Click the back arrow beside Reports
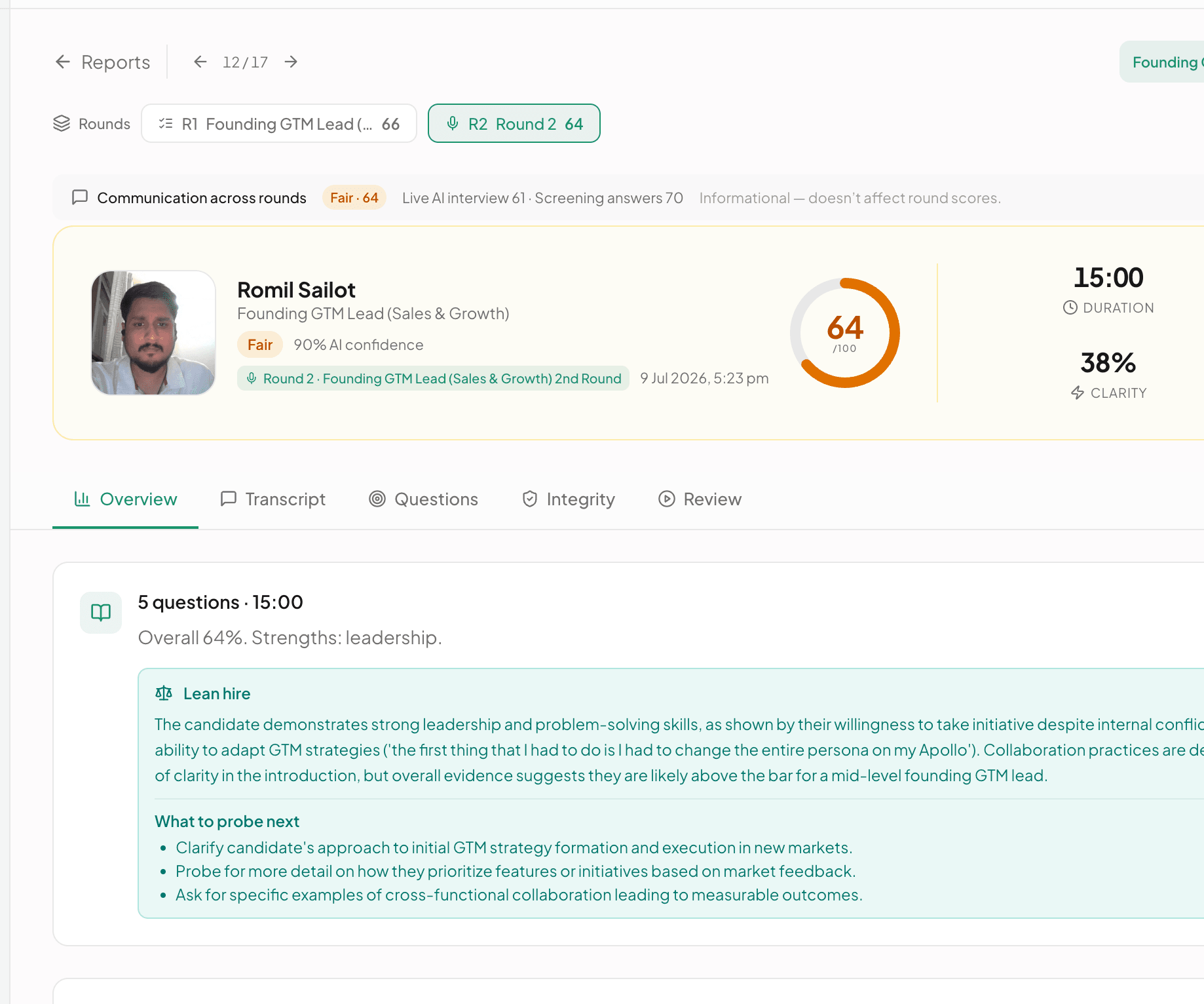The width and height of the screenshot is (1204, 1004). pos(63,62)
